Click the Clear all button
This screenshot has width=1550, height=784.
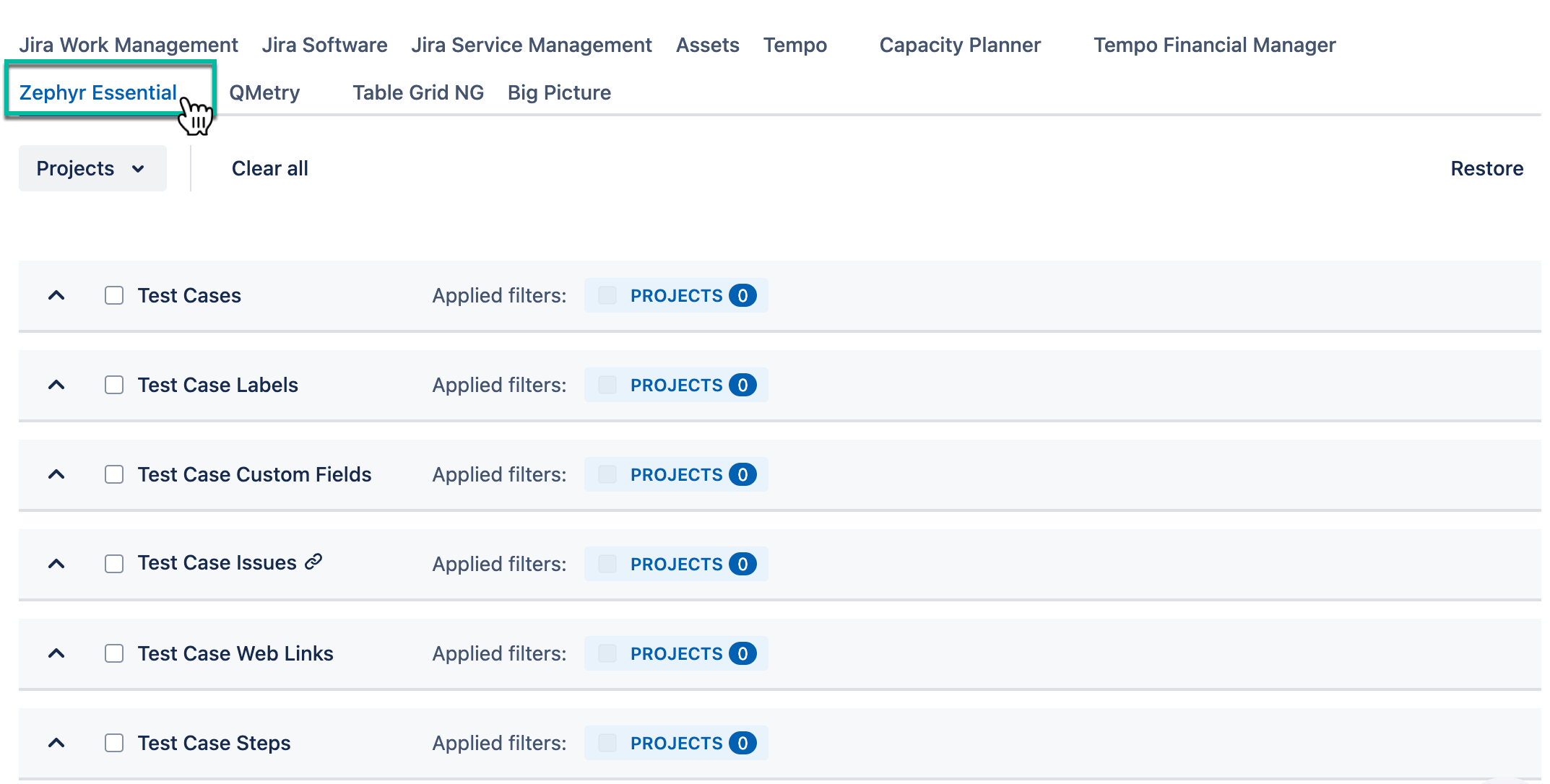pyautogui.click(x=269, y=168)
